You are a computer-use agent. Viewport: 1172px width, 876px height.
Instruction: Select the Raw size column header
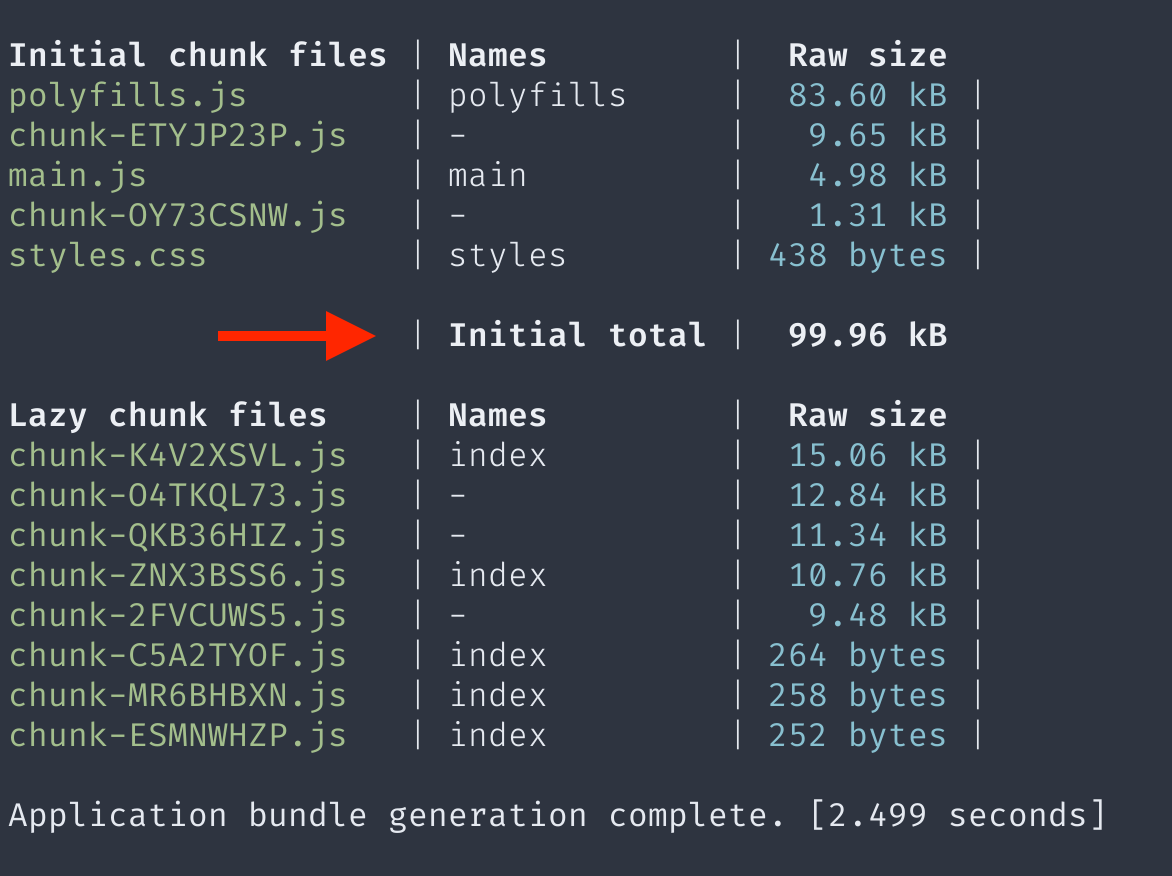point(867,55)
